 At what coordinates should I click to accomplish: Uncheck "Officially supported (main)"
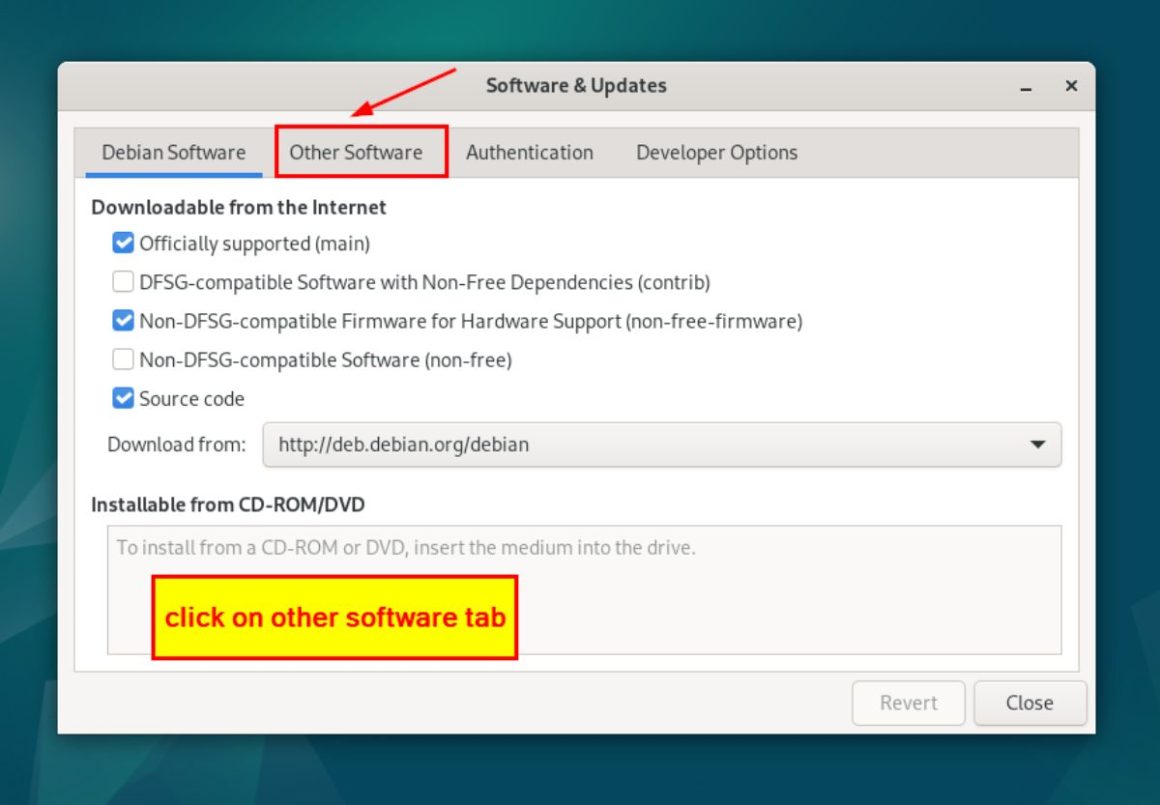[x=122, y=242]
